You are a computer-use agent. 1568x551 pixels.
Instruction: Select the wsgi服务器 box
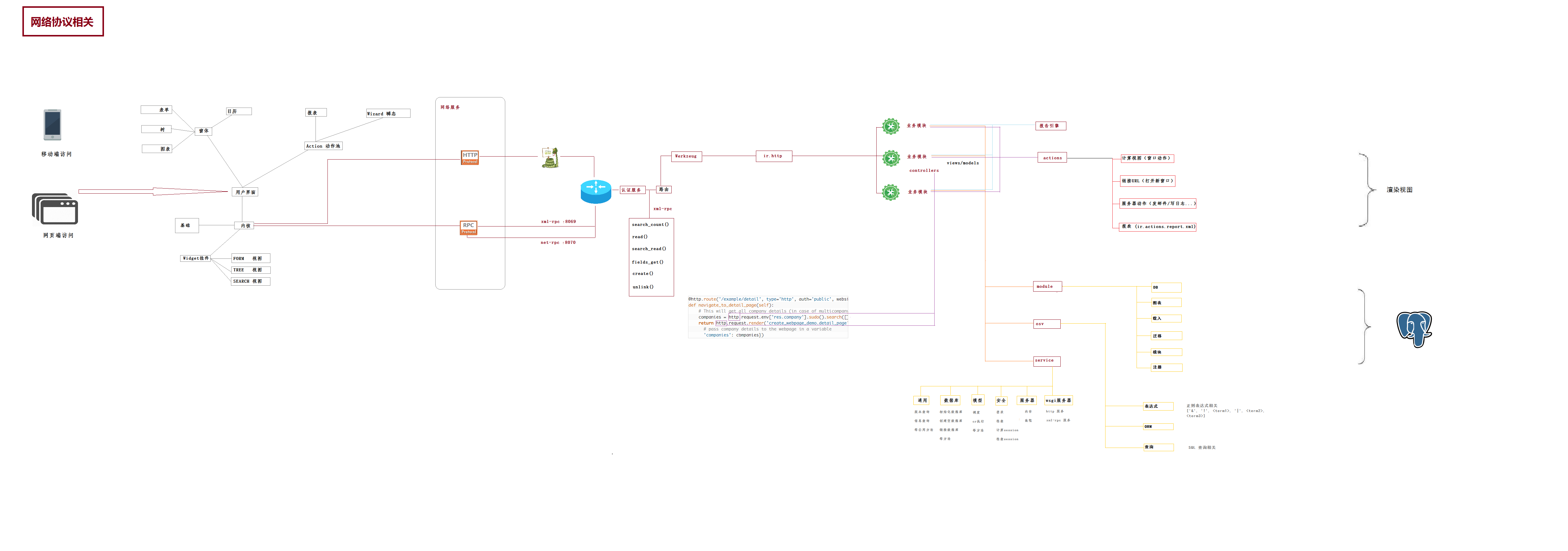1059,401
